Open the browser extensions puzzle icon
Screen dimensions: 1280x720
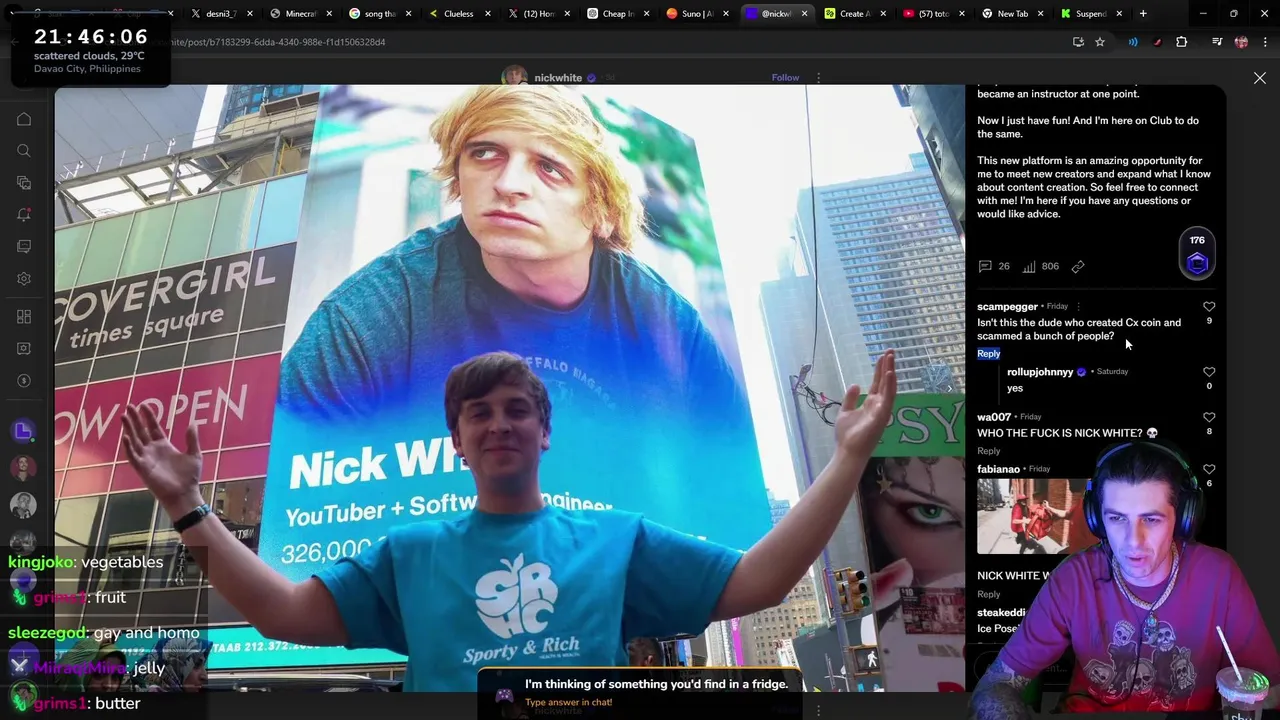[x=1182, y=42]
